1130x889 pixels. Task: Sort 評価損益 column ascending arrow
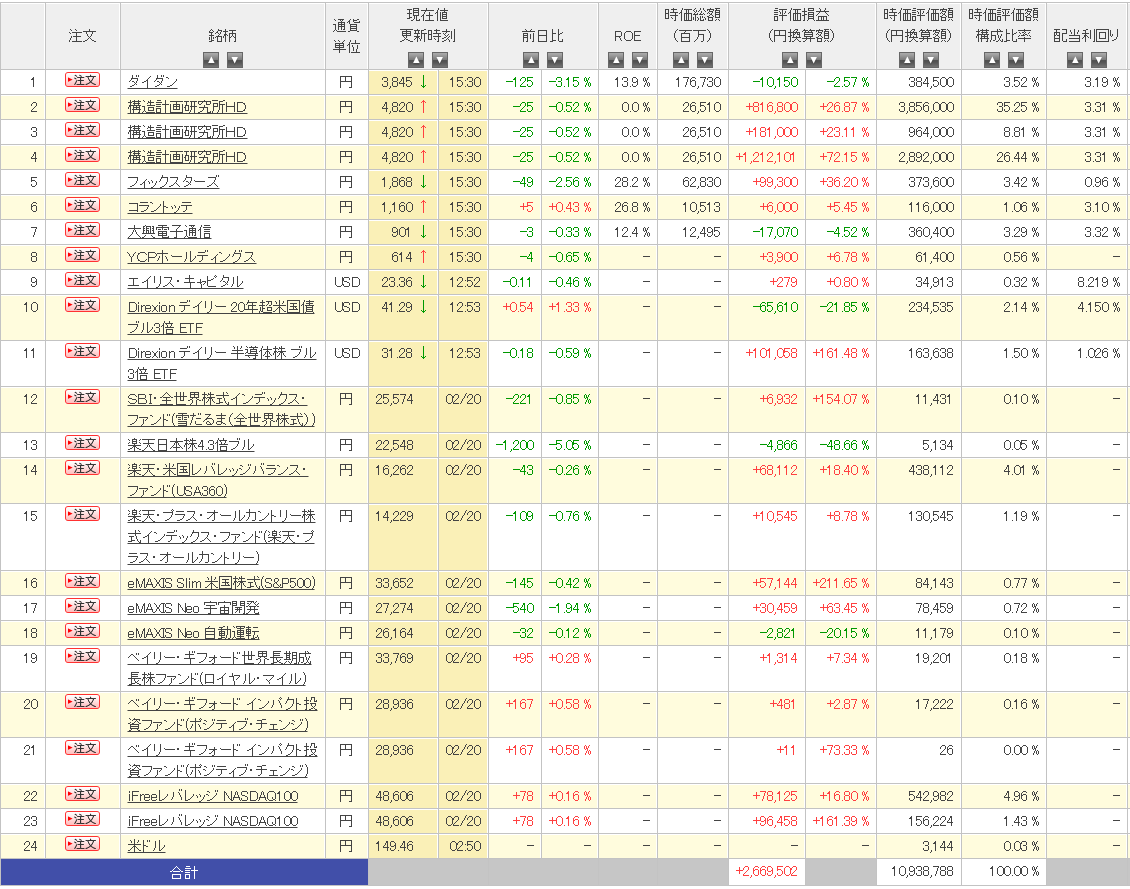(x=790, y=60)
